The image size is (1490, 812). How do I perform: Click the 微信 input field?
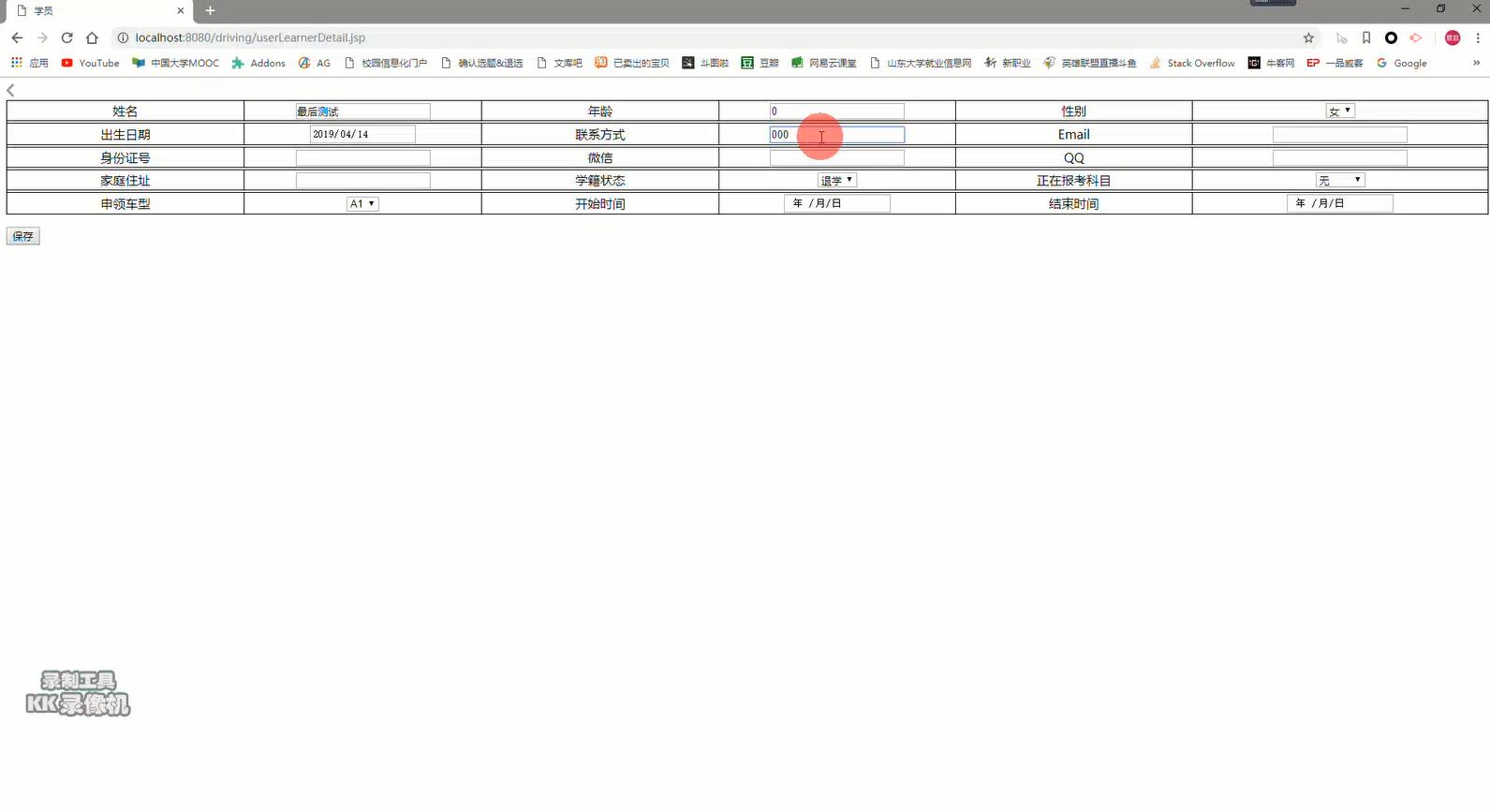[x=837, y=158]
